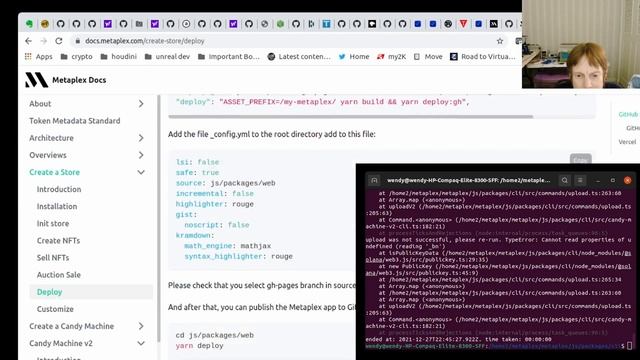Expand the Overviews section chevron

141,155
